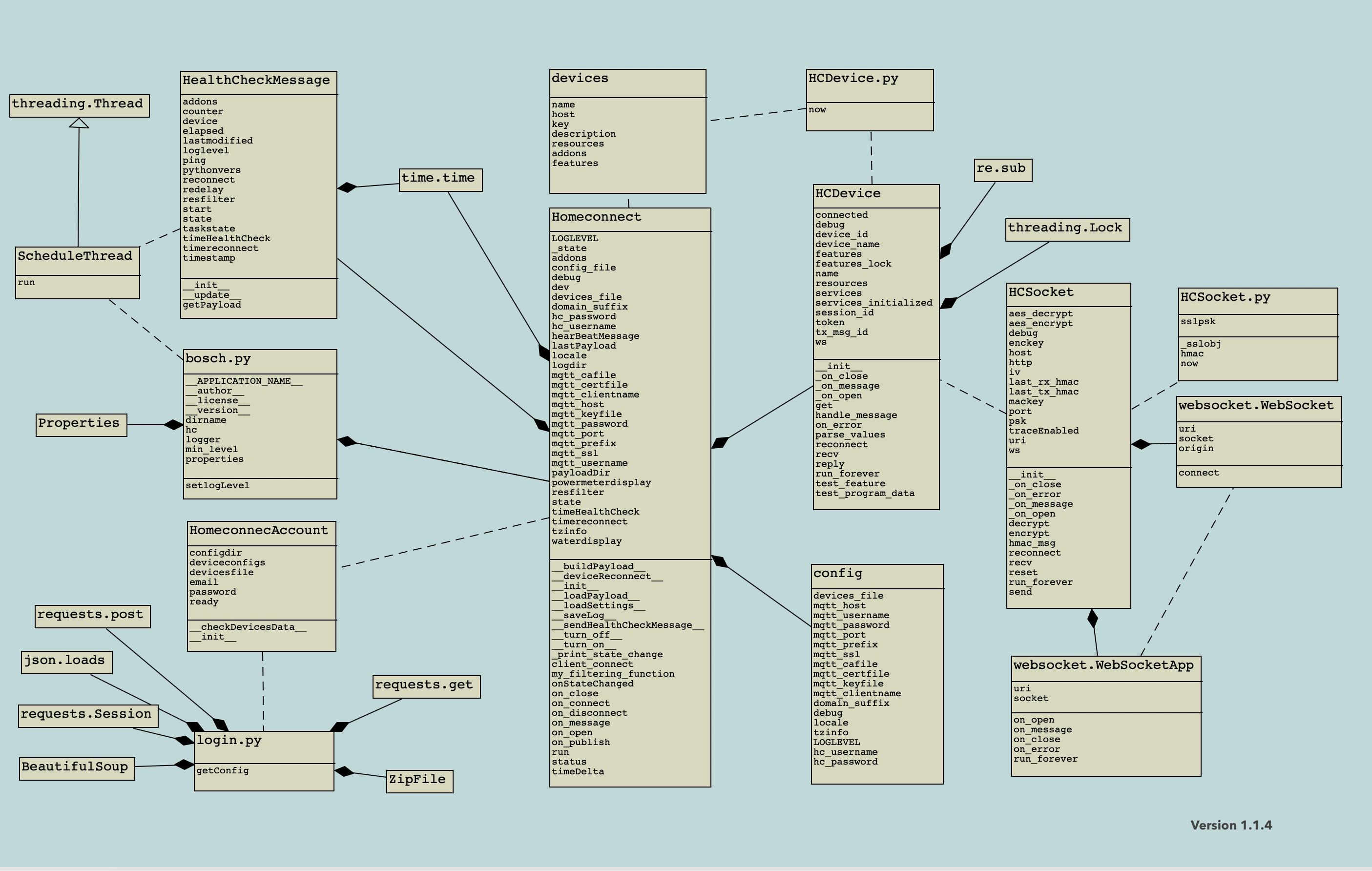This screenshot has height=871, width=1372.
Task: Click the threading.Lock node
Action: point(1067,229)
